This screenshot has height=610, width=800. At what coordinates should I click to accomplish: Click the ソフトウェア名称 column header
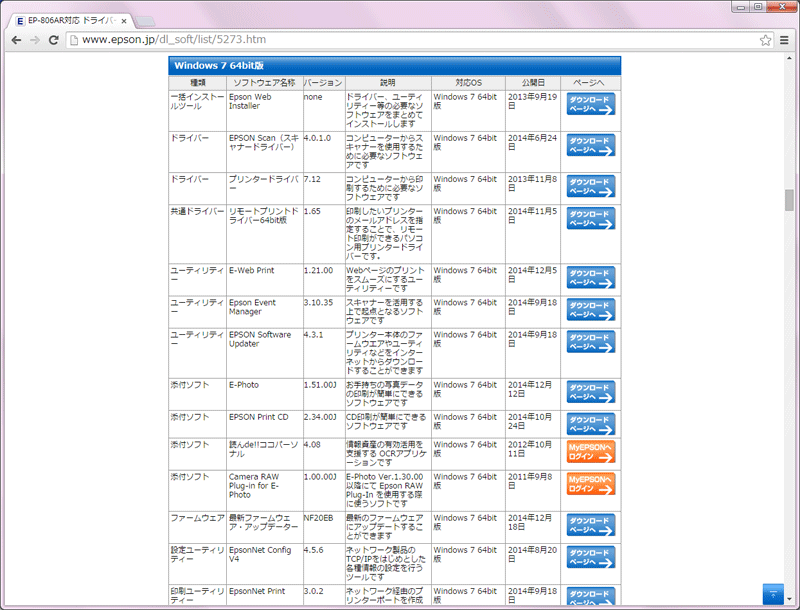(264, 83)
